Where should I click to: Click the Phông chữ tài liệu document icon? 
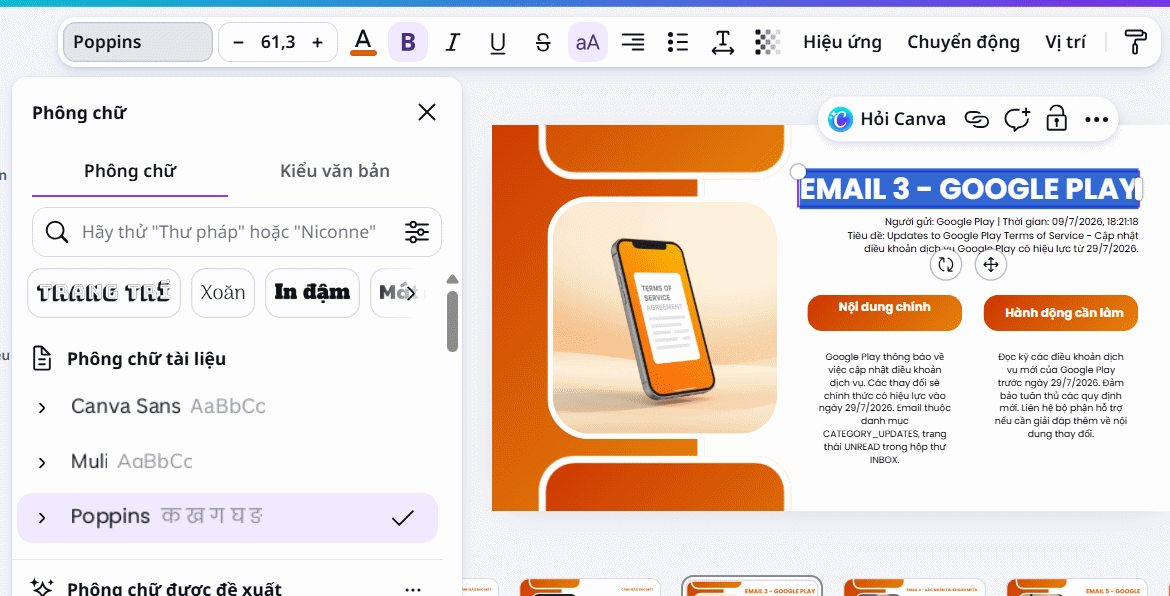click(x=43, y=359)
